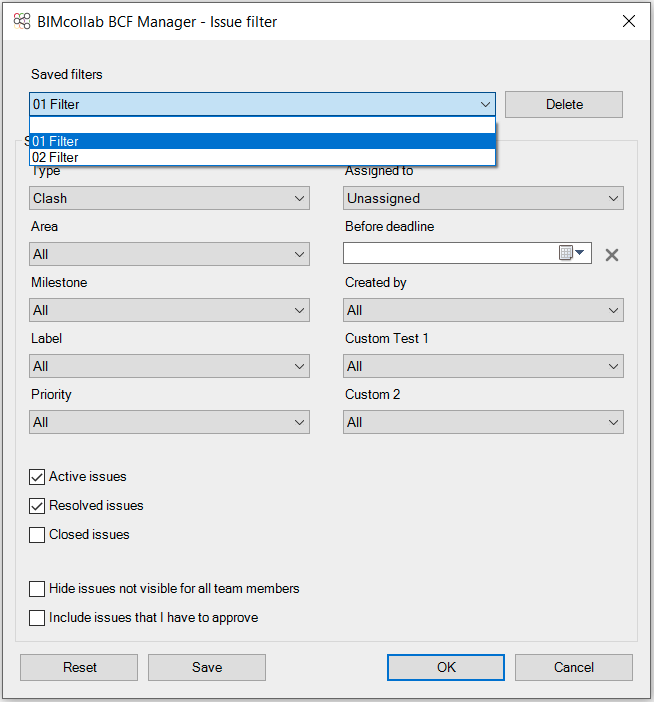
Task: Choose 02 Filter from the dropdown list
Action: pos(262,157)
